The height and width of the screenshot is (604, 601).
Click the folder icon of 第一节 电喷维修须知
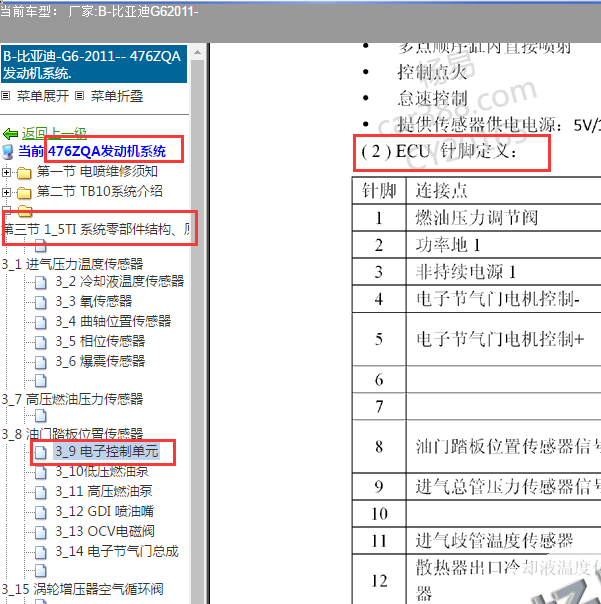24,173
